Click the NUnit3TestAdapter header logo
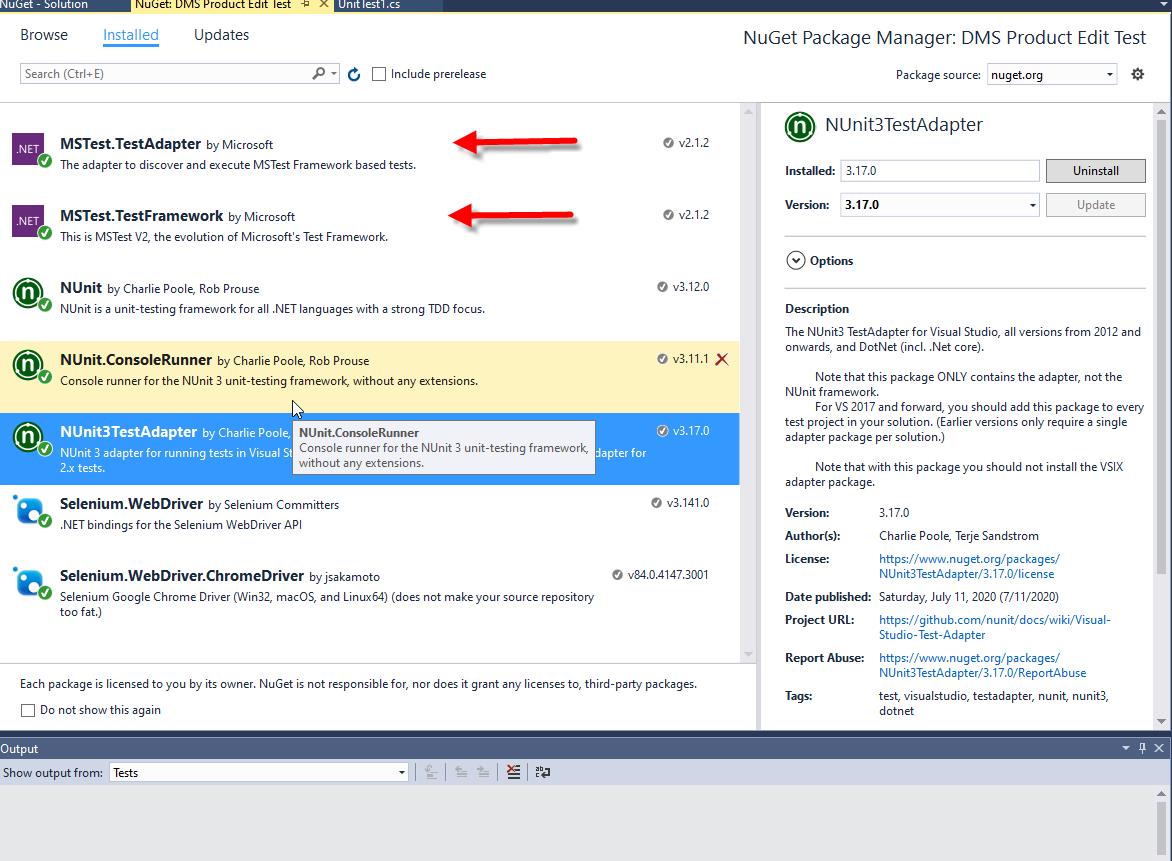Viewport: 1172px width, 861px height. tap(800, 126)
